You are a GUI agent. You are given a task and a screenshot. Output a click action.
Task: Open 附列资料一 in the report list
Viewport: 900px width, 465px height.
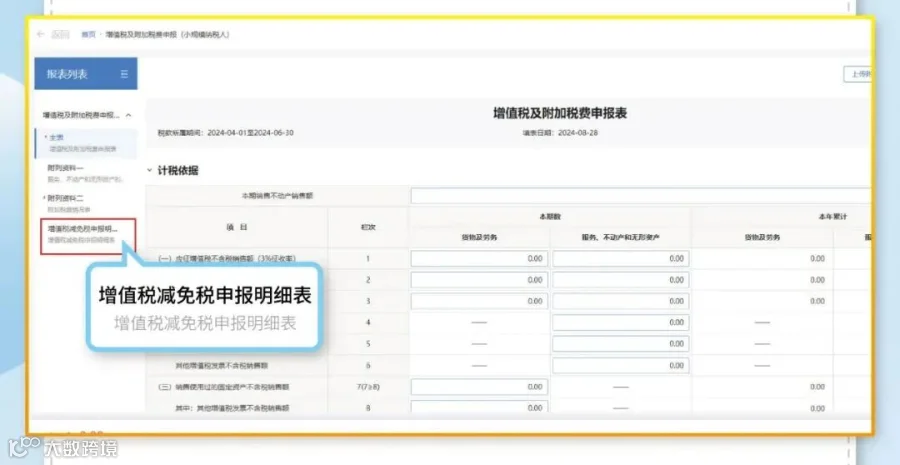86,173
